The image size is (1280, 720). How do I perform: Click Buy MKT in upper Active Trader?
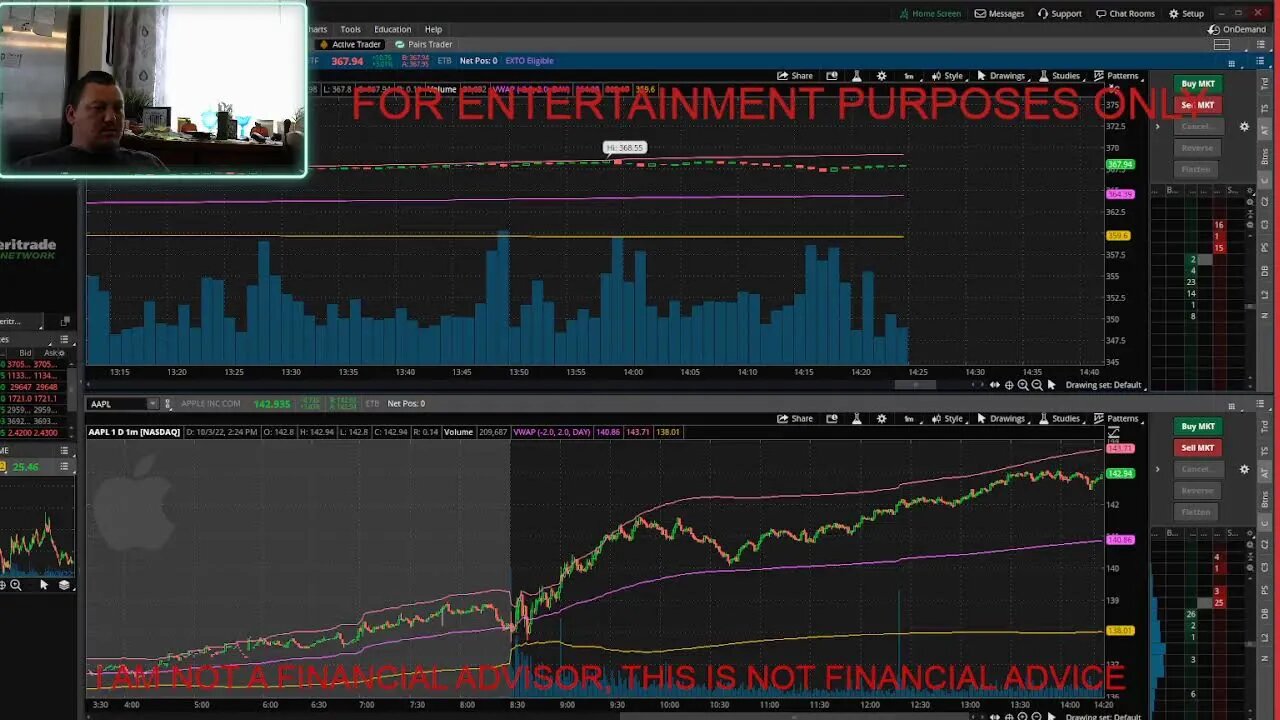(1197, 84)
